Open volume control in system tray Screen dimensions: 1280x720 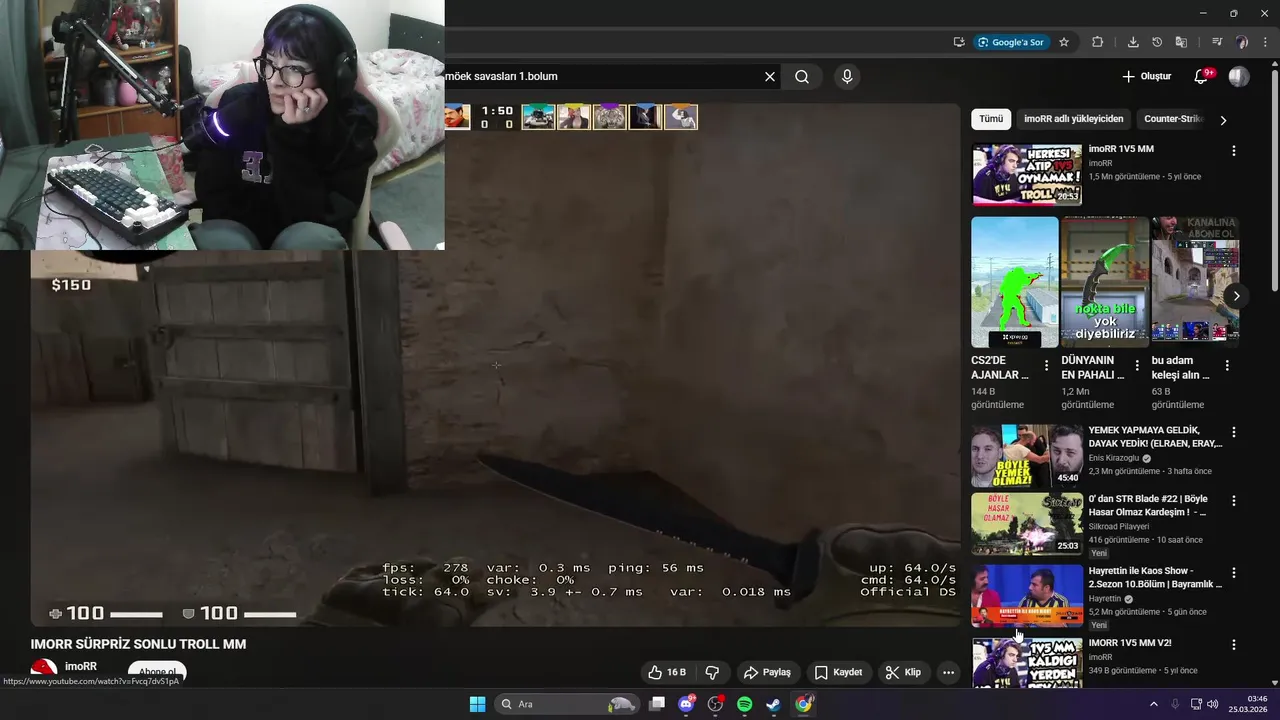(1213, 704)
